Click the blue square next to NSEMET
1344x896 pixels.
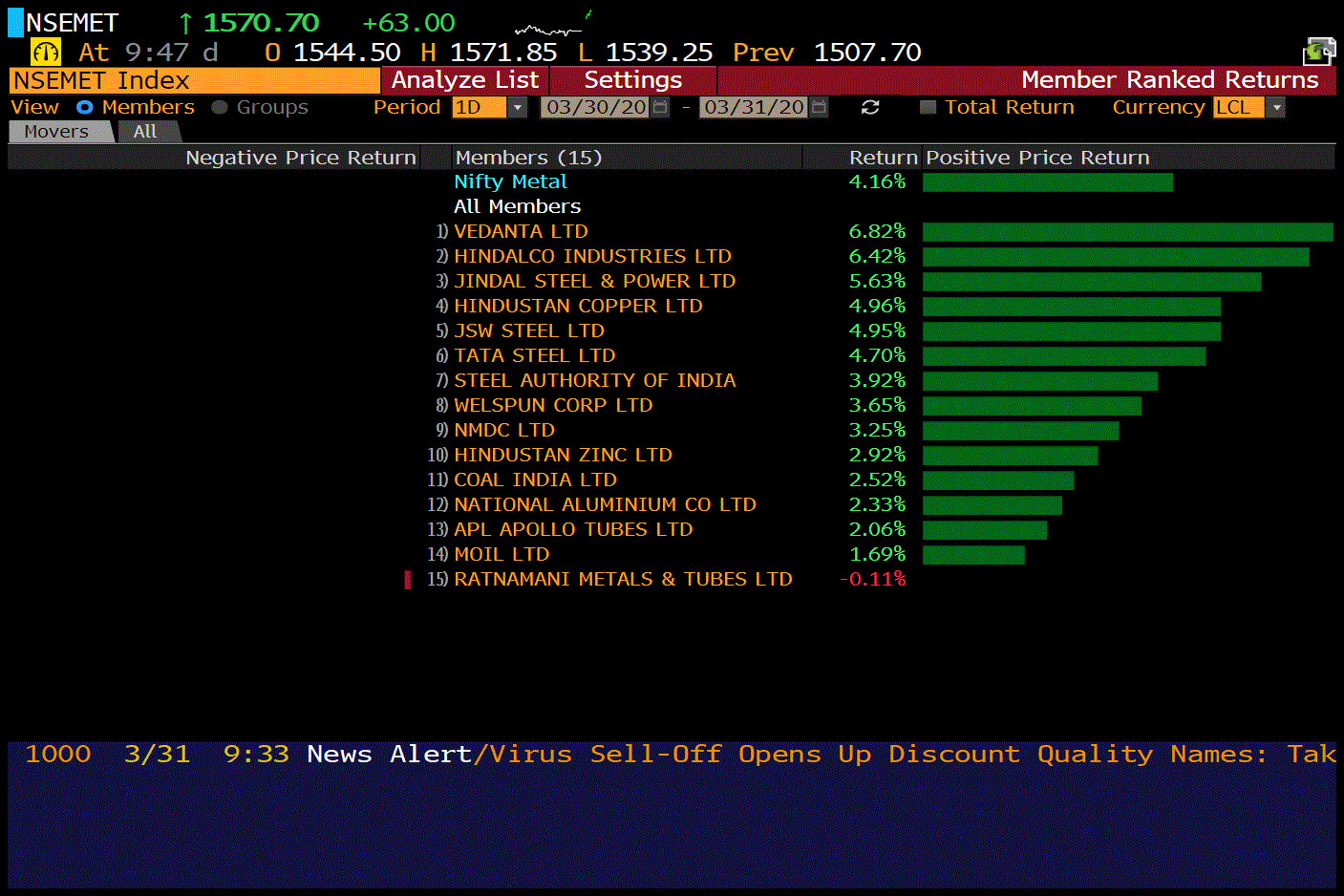(x=15, y=22)
